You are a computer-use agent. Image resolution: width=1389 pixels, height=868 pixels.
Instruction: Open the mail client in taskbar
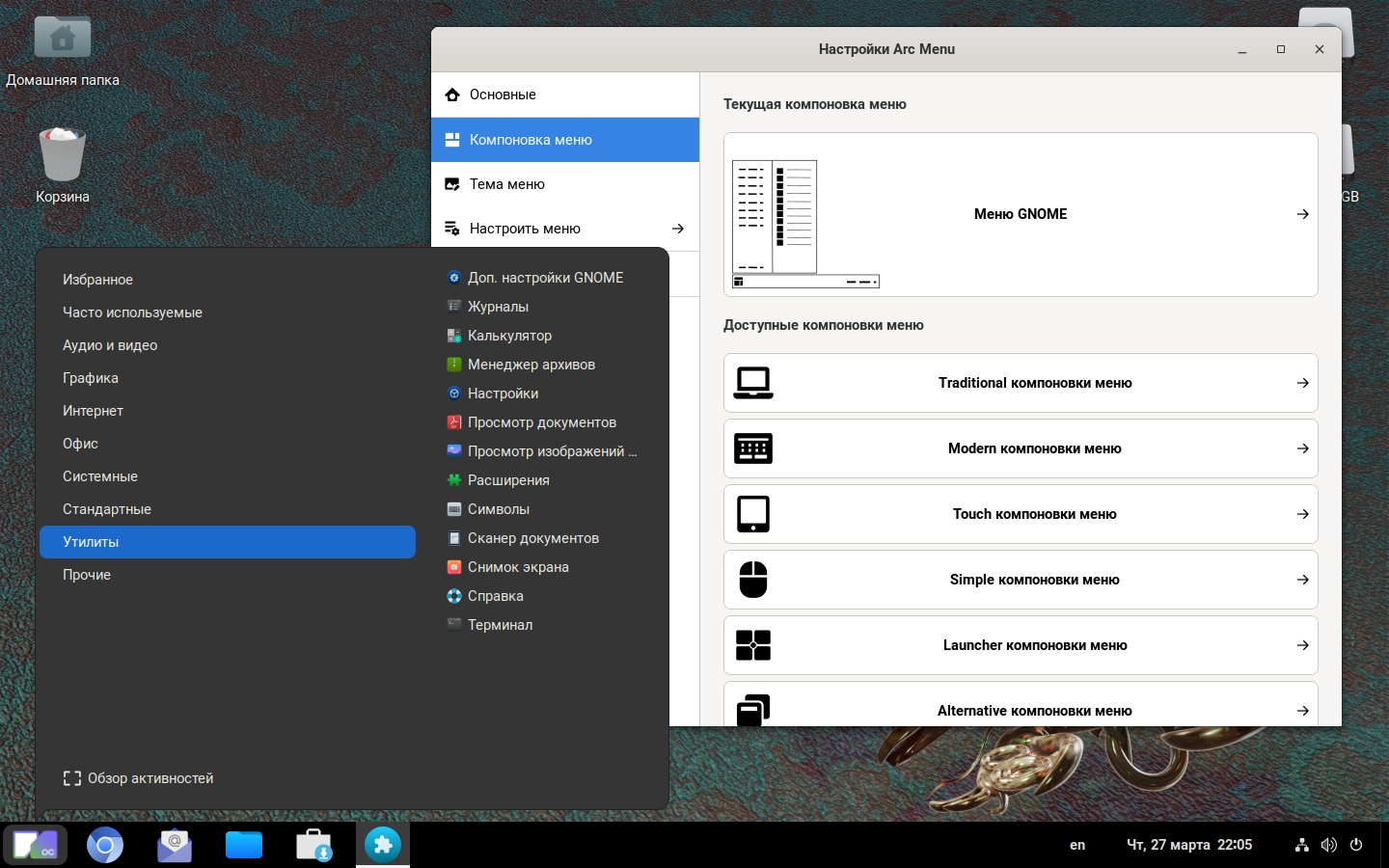click(x=175, y=846)
